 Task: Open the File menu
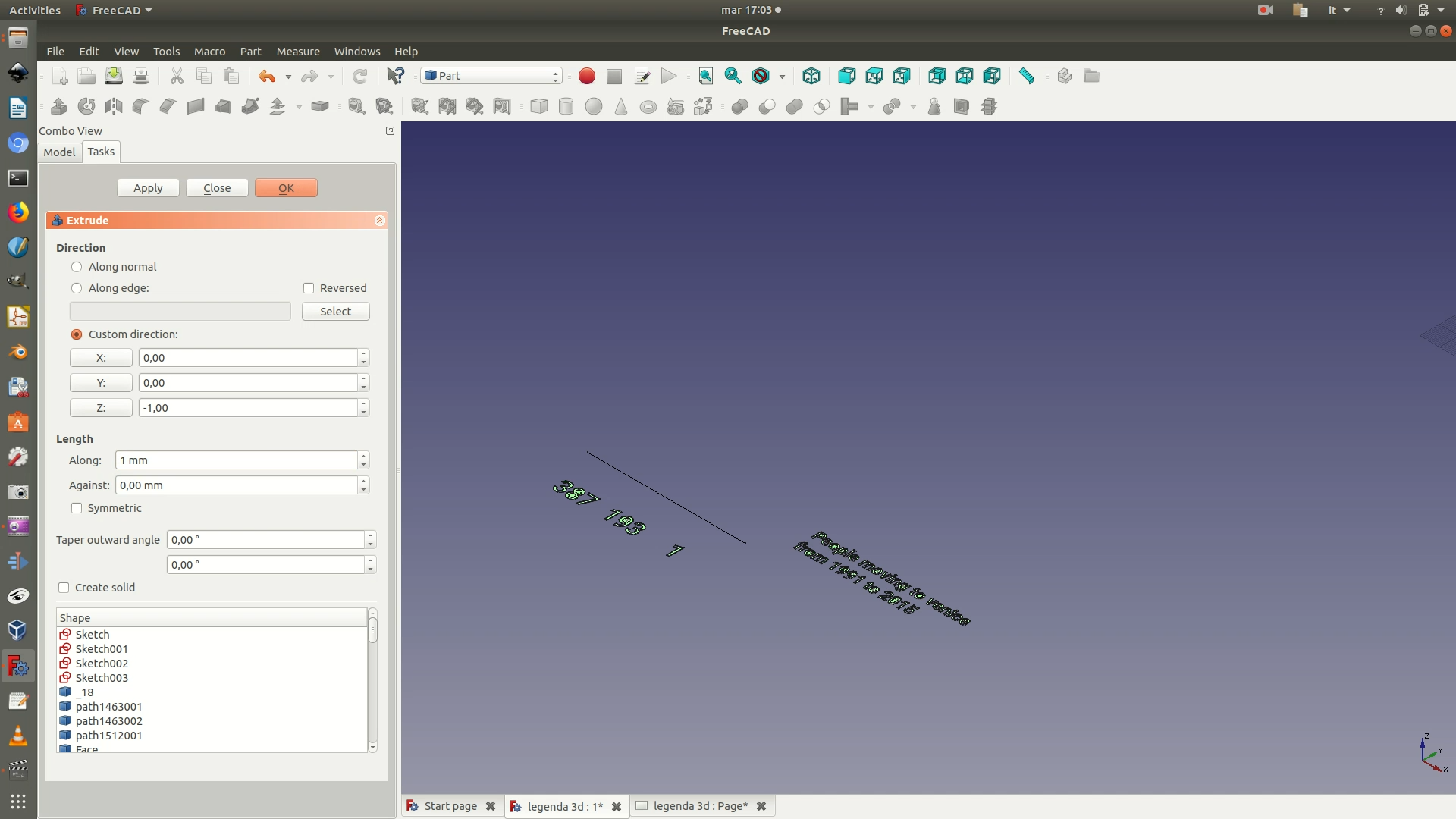55,52
